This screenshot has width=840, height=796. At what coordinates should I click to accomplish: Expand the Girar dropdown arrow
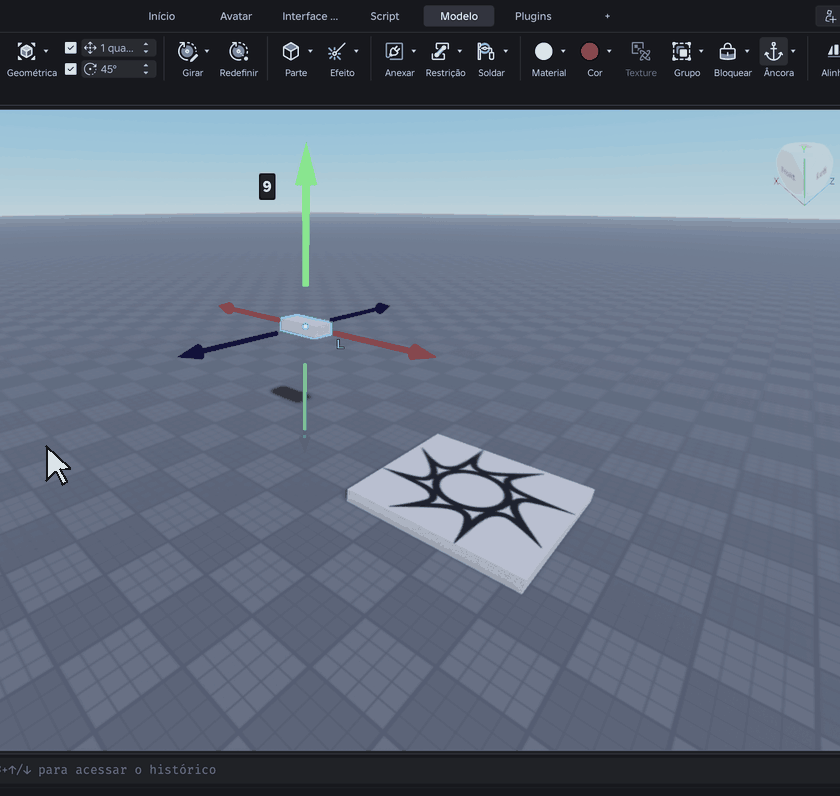pos(207,51)
